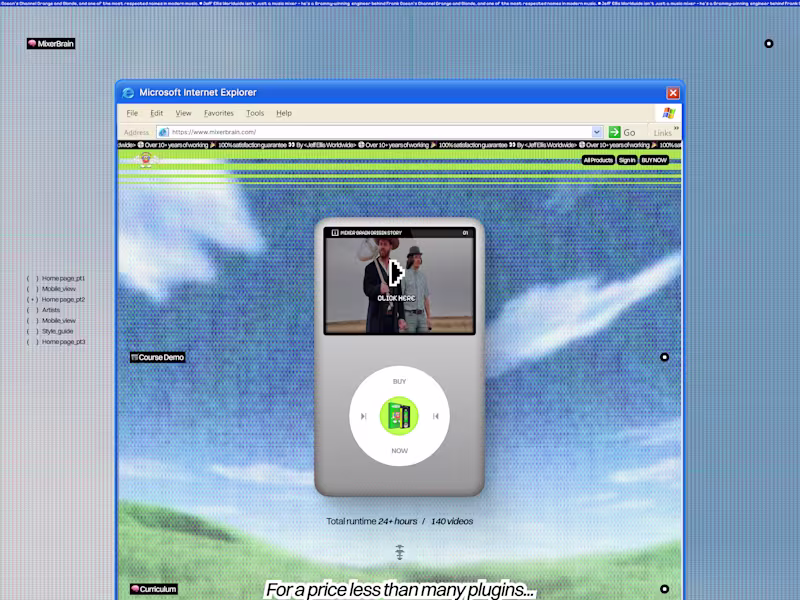Open the File menu
Image resolution: width=800 pixels, height=600 pixels.
pyautogui.click(x=132, y=113)
